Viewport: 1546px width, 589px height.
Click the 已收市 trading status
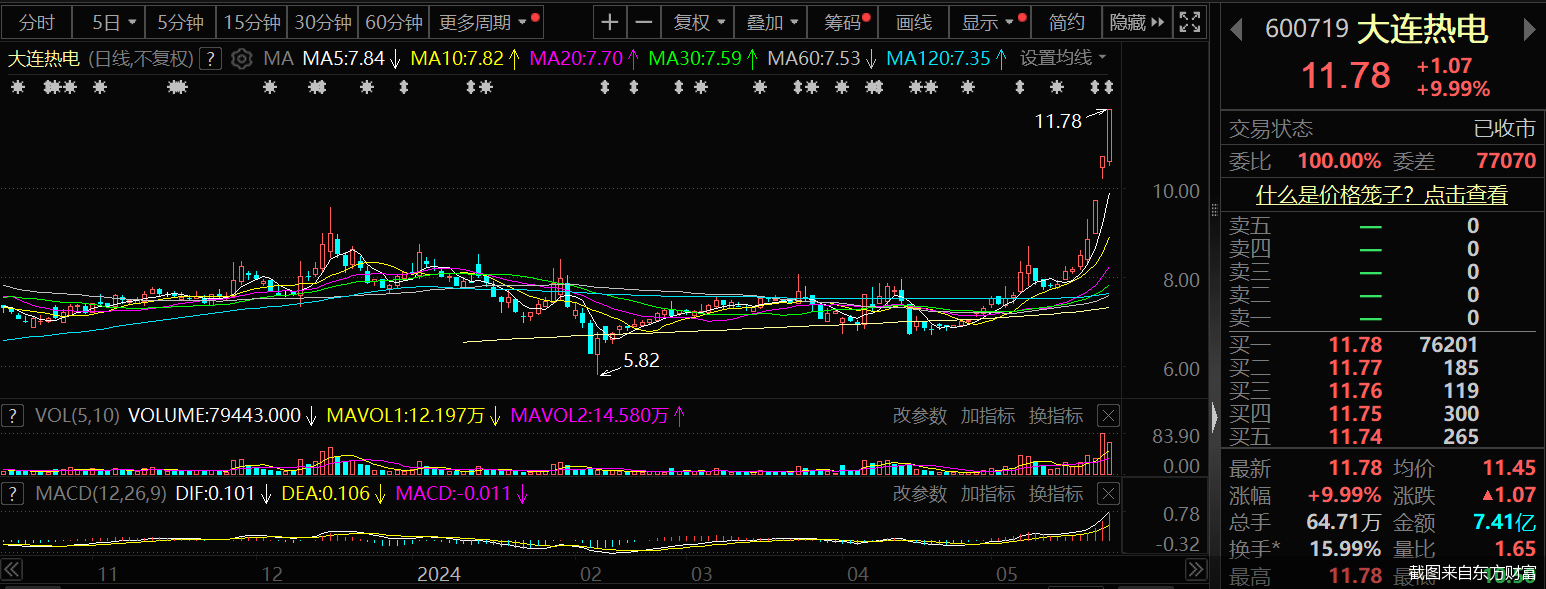1505,129
